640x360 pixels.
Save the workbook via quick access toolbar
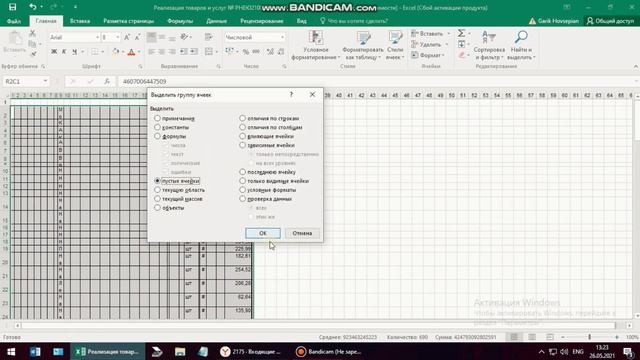point(13,7)
